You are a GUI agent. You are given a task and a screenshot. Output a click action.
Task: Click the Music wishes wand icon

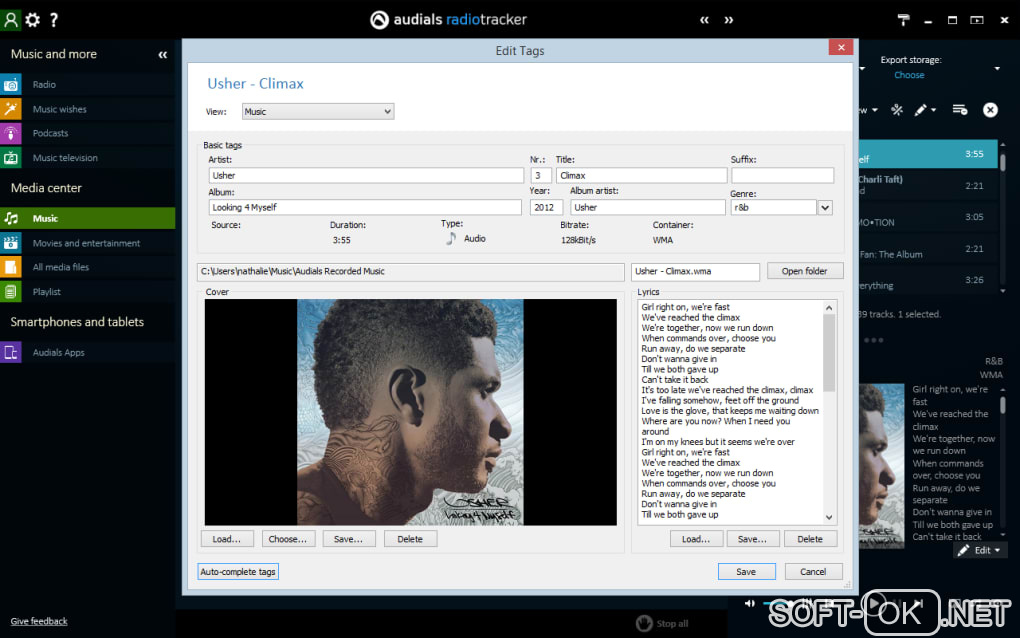[11, 109]
